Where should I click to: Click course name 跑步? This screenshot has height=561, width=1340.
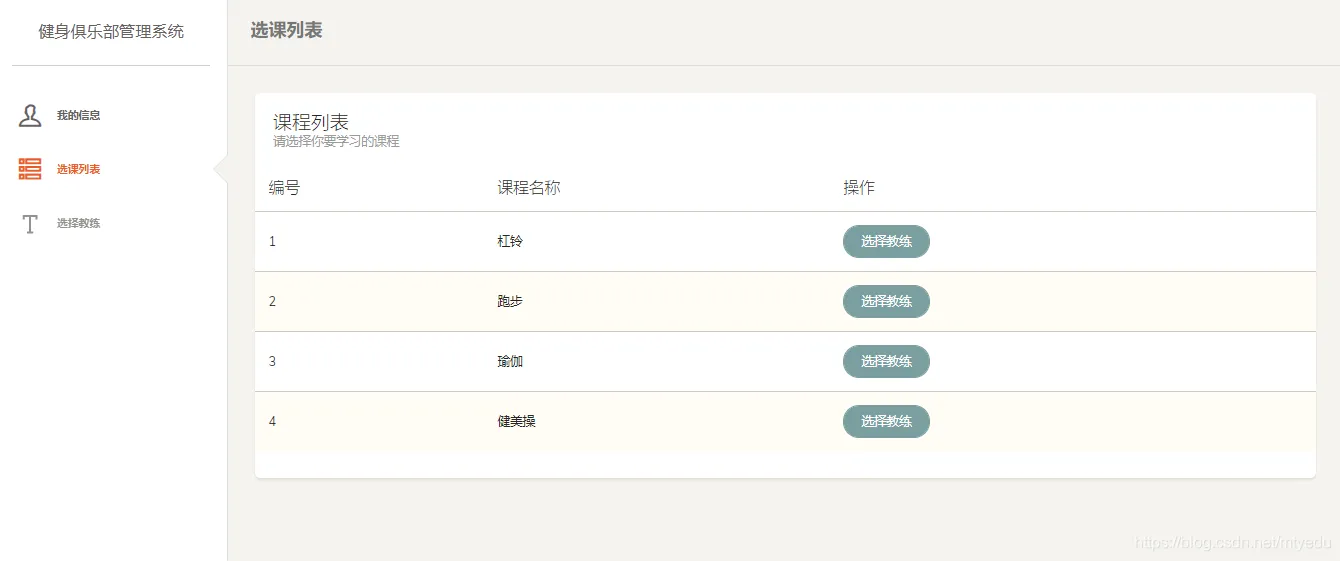point(510,301)
